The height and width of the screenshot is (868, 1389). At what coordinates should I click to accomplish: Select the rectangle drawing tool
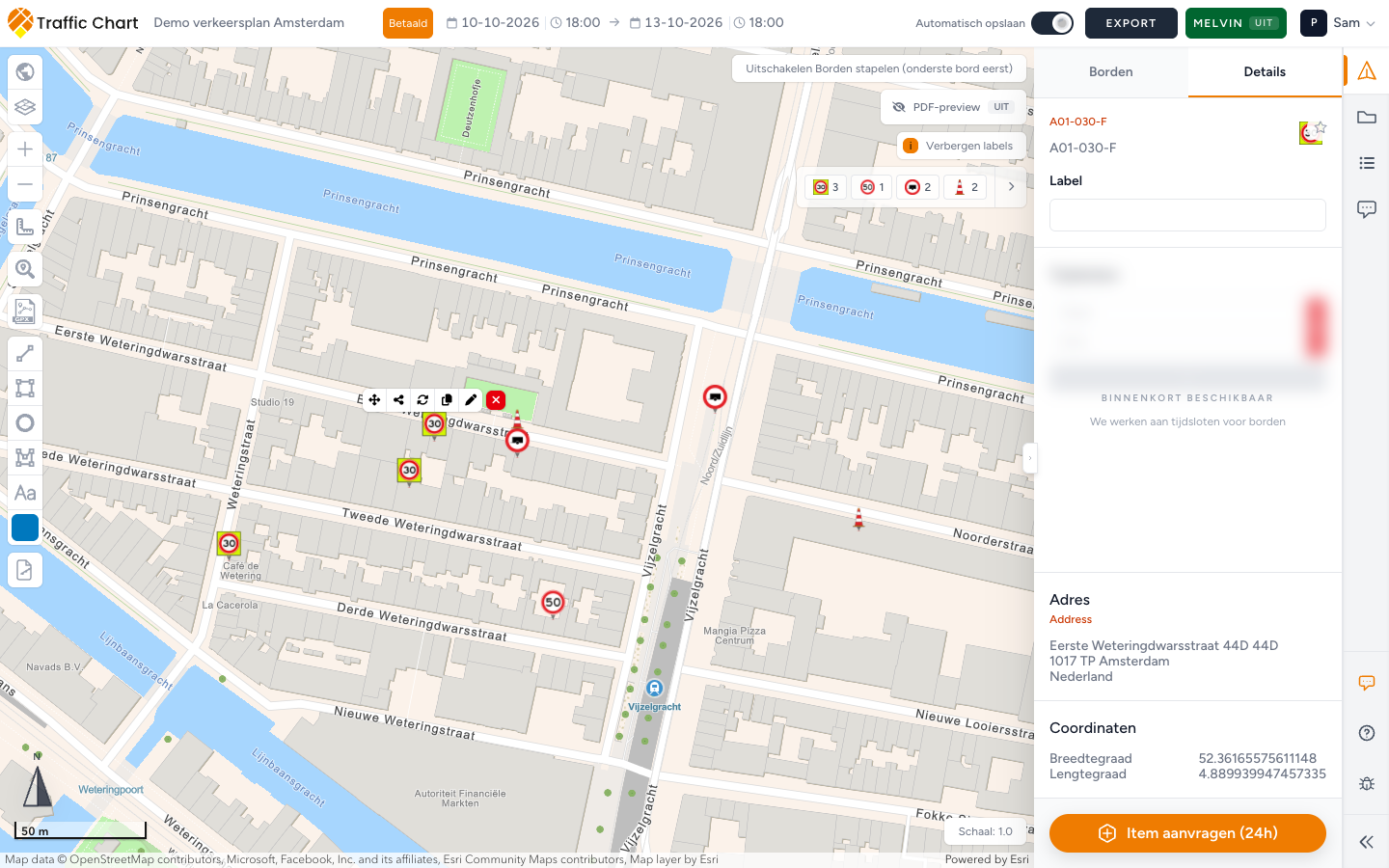(25, 389)
